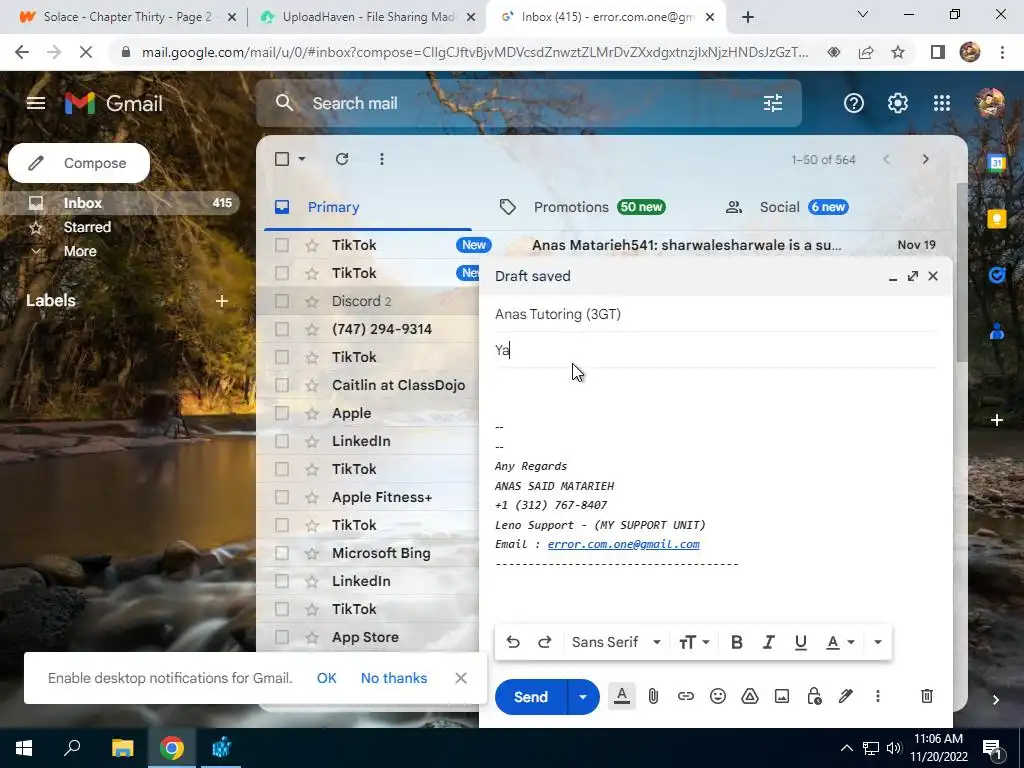Get add-ons plus icon in side panel

[x=997, y=420]
